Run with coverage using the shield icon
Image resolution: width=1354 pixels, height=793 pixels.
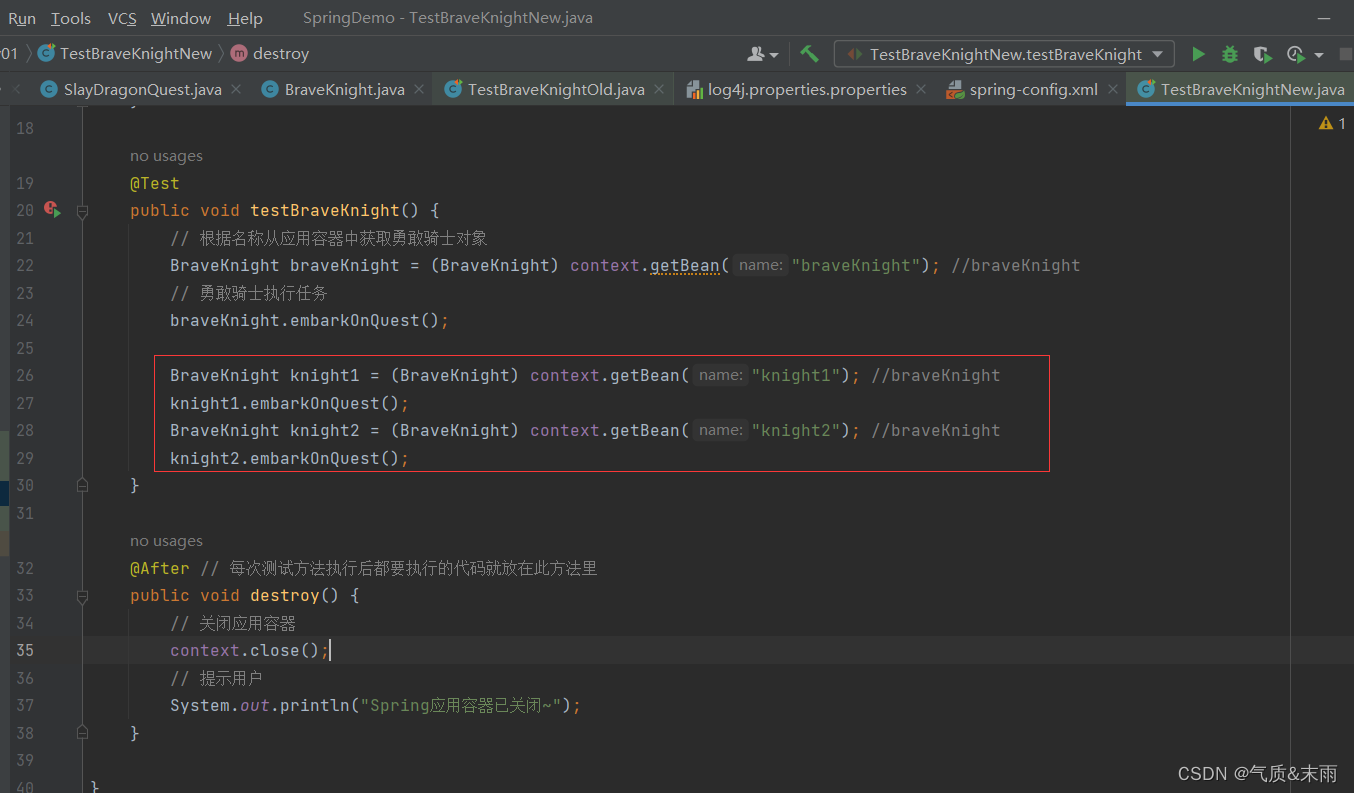1262,54
